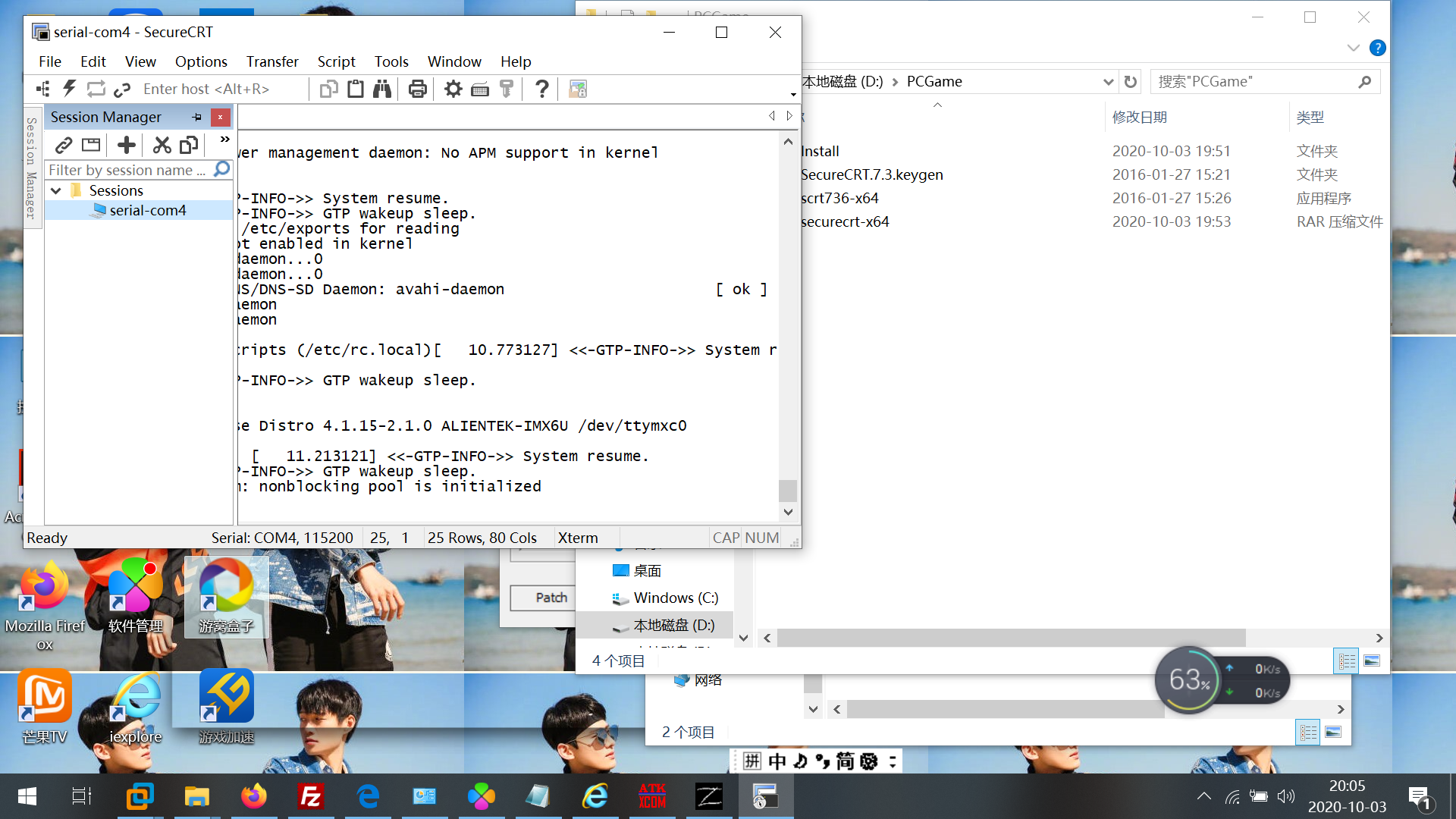Show the keyboard map using the keyboard icon
The height and width of the screenshot is (819, 1456).
tap(480, 89)
